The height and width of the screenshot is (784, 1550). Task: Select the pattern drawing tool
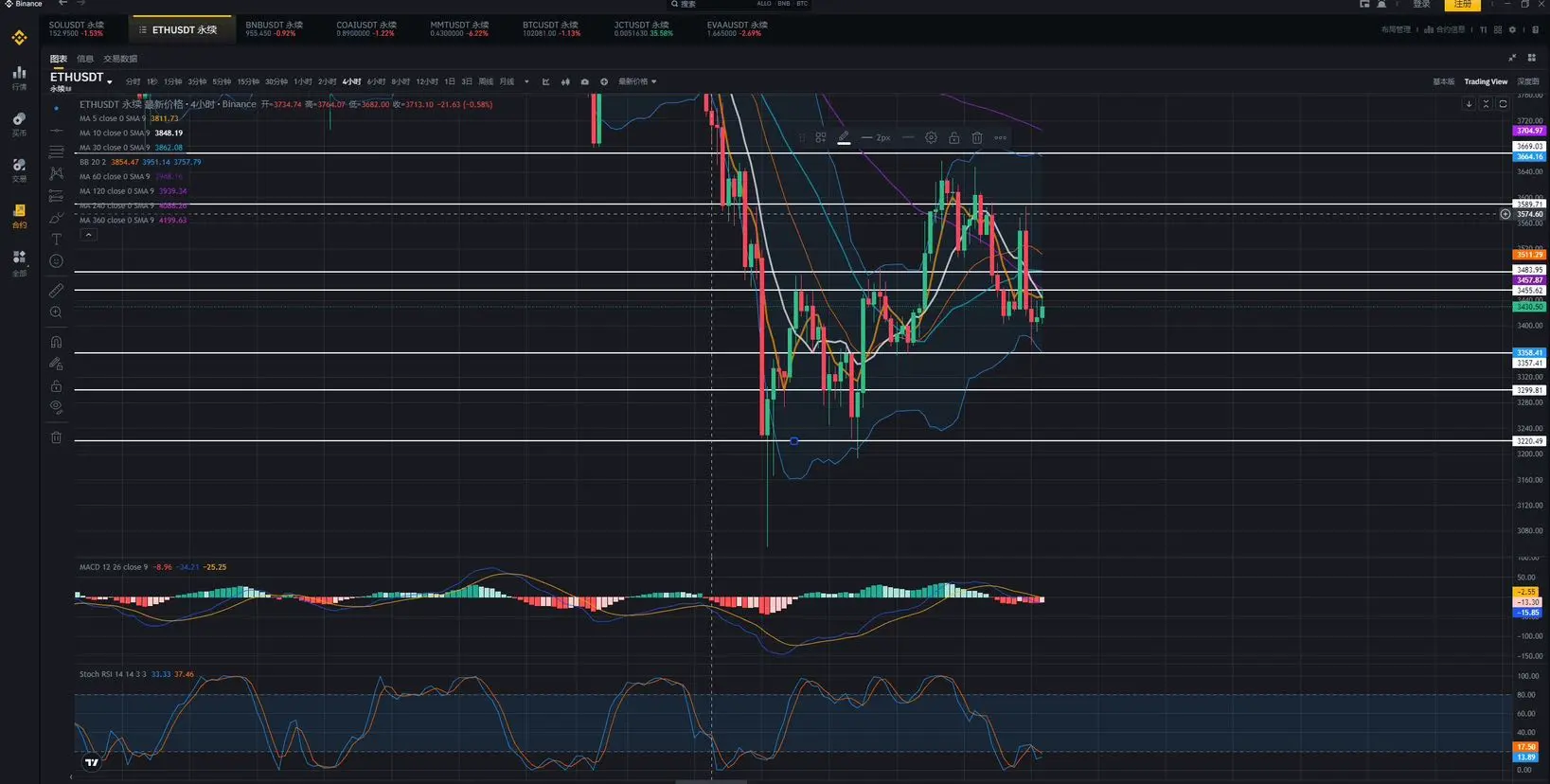point(56,173)
